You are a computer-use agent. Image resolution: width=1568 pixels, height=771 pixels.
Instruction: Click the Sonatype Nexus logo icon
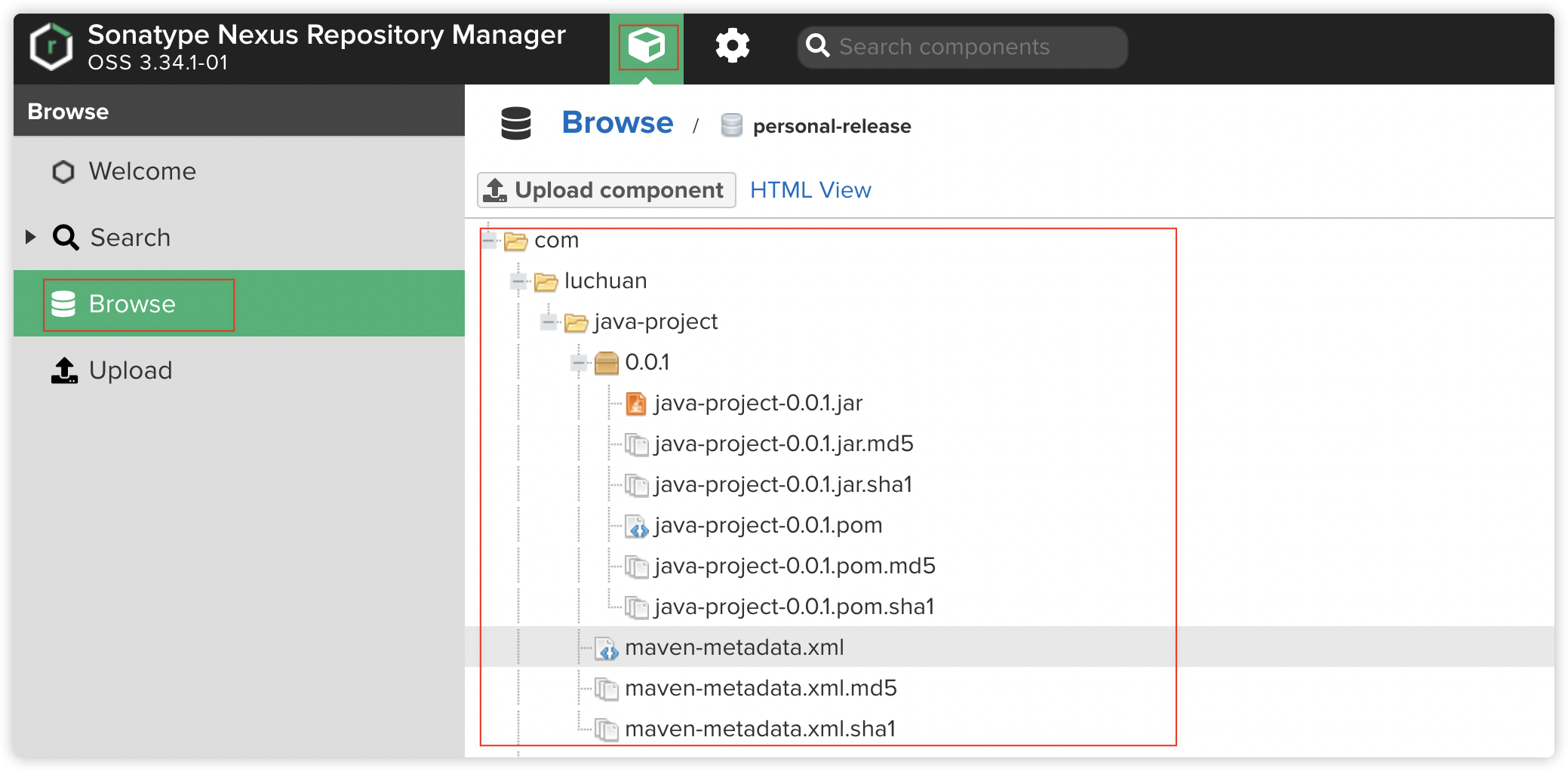coord(51,47)
